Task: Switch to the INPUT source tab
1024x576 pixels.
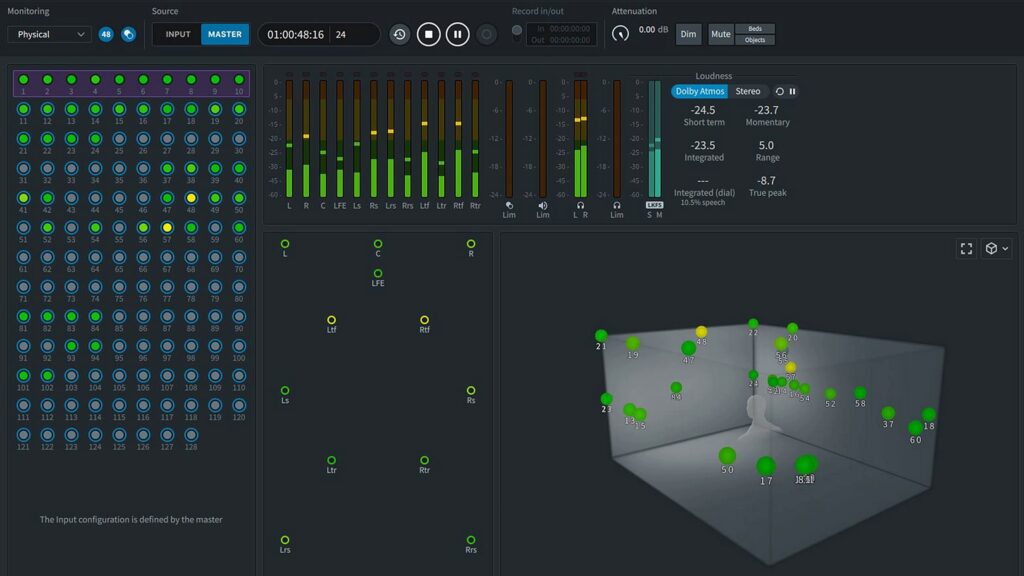Action: 177,33
